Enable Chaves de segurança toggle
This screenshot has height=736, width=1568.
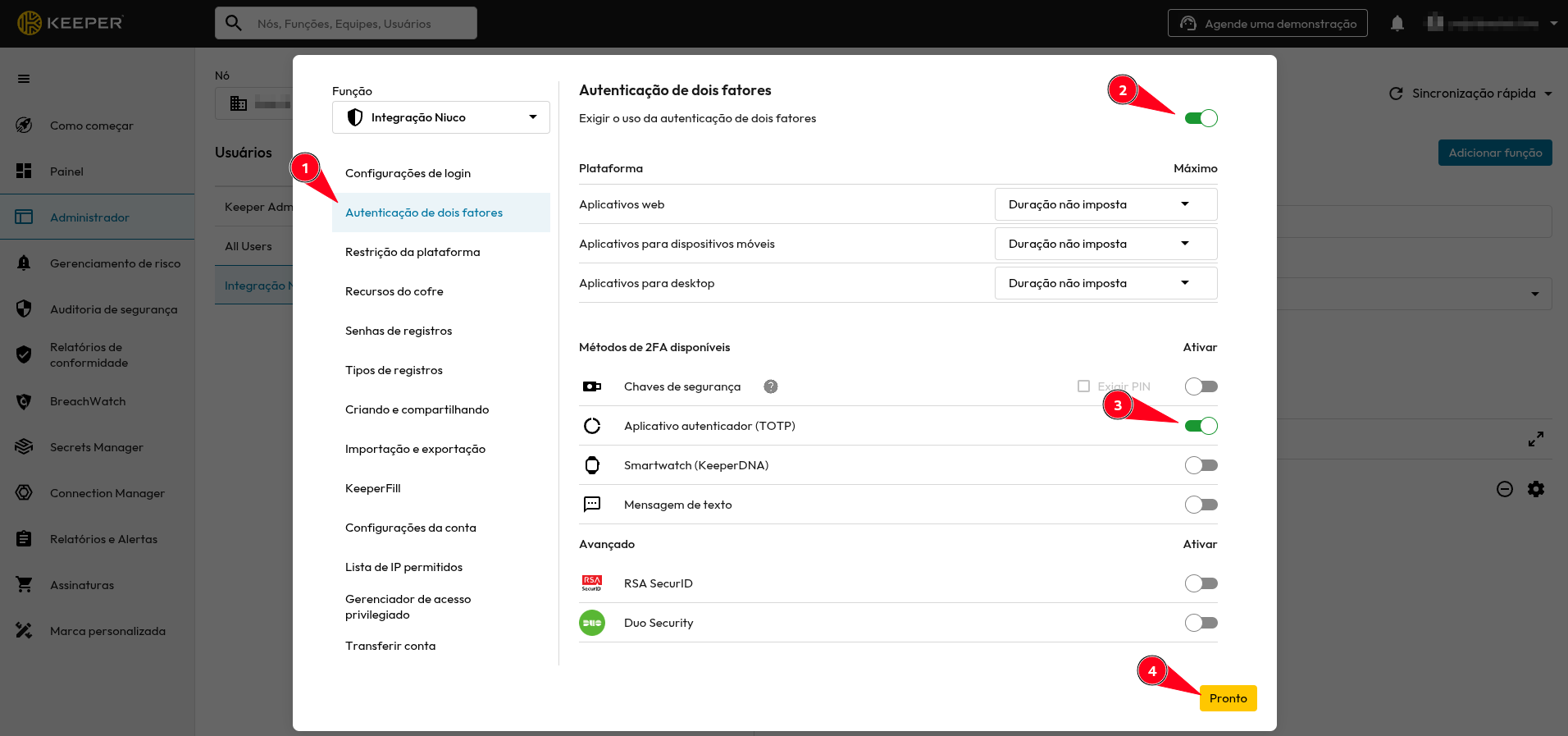pyautogui.click(x=1201, y=386)
